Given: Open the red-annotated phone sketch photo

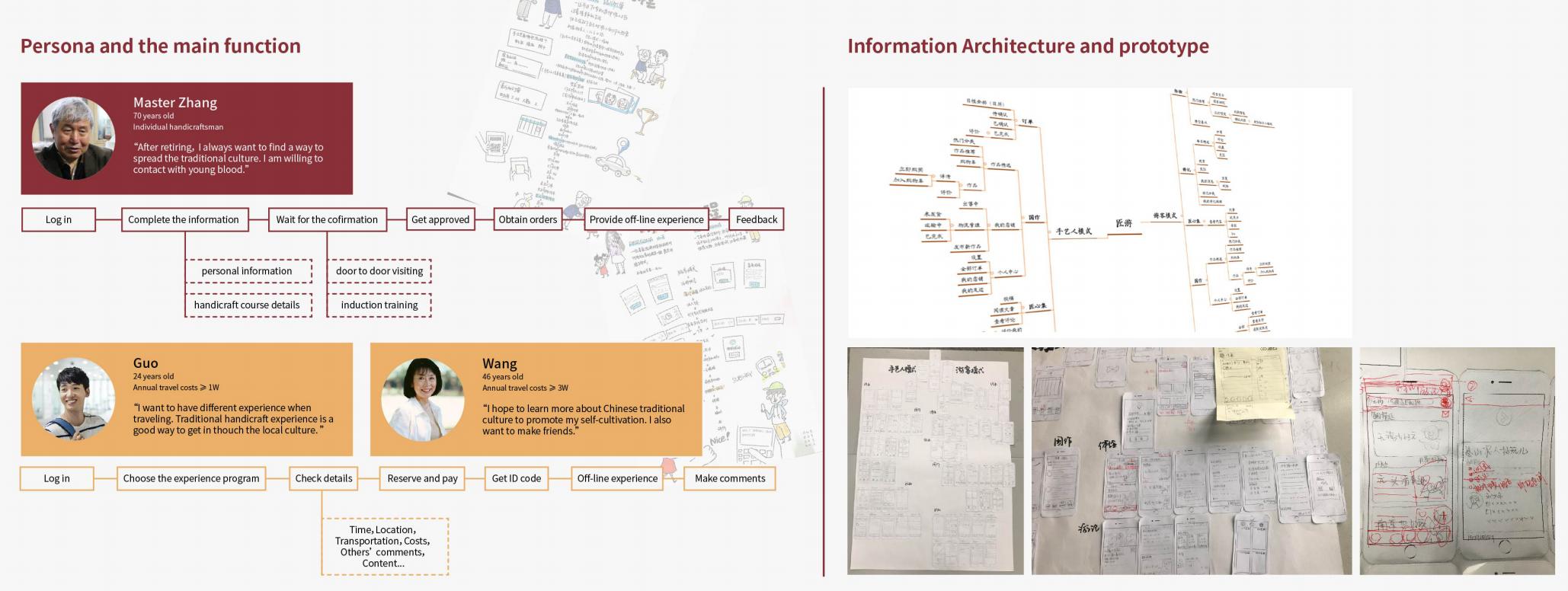Looking at the screenshot, I should click(1458, 461).
